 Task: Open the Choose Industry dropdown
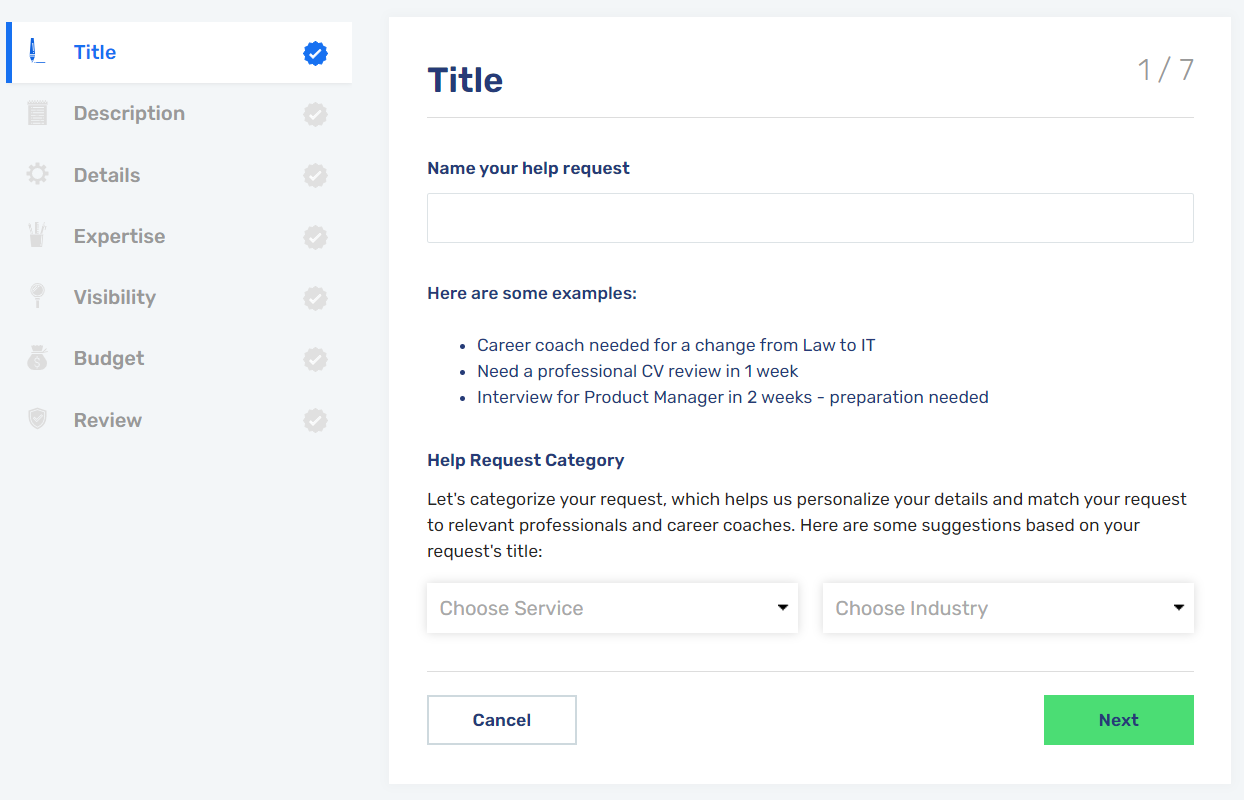click(1008, 608)
